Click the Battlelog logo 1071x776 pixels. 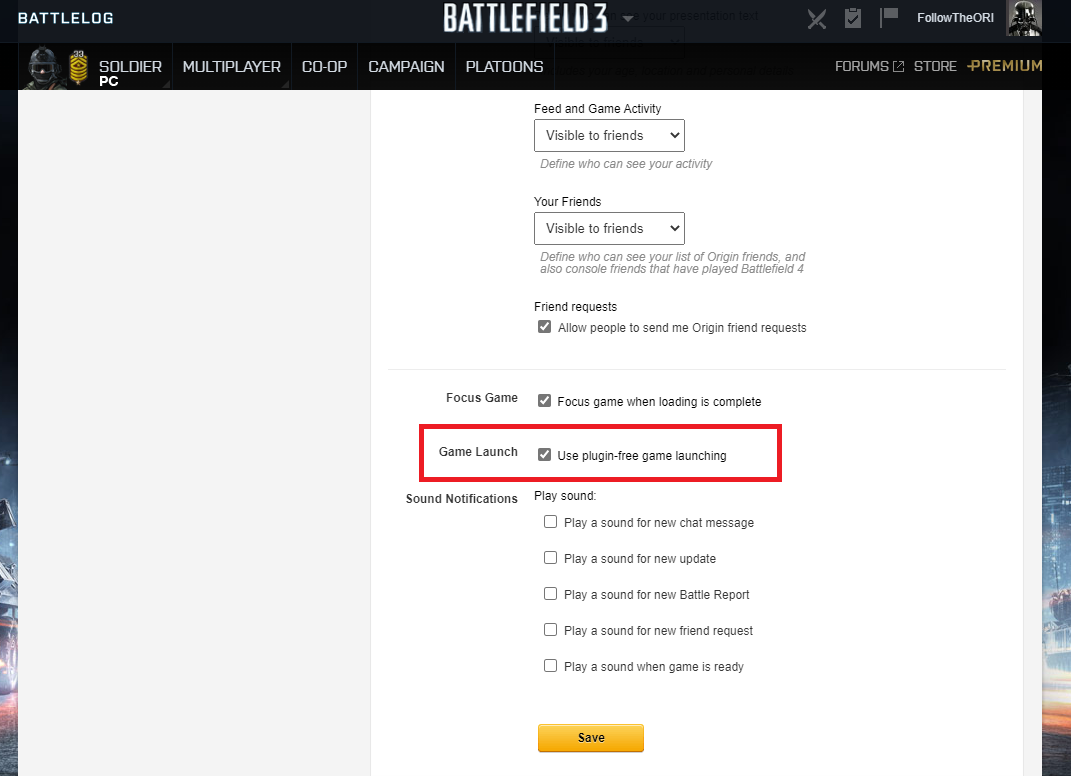(66, 18)
